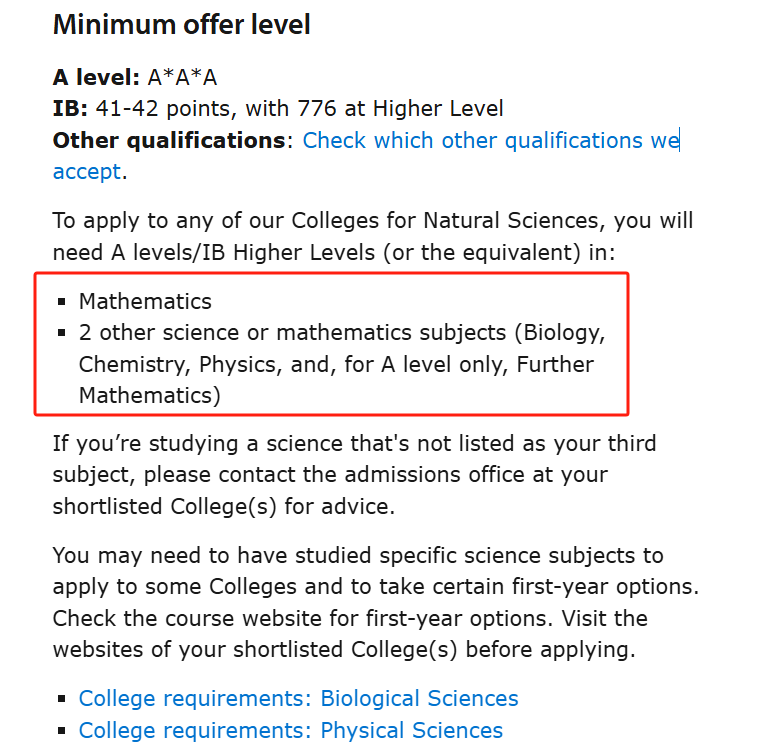Click the A*A*A grade text
Image resolution: width=764 pixels, height=751 pixels.
coord(182,78)
